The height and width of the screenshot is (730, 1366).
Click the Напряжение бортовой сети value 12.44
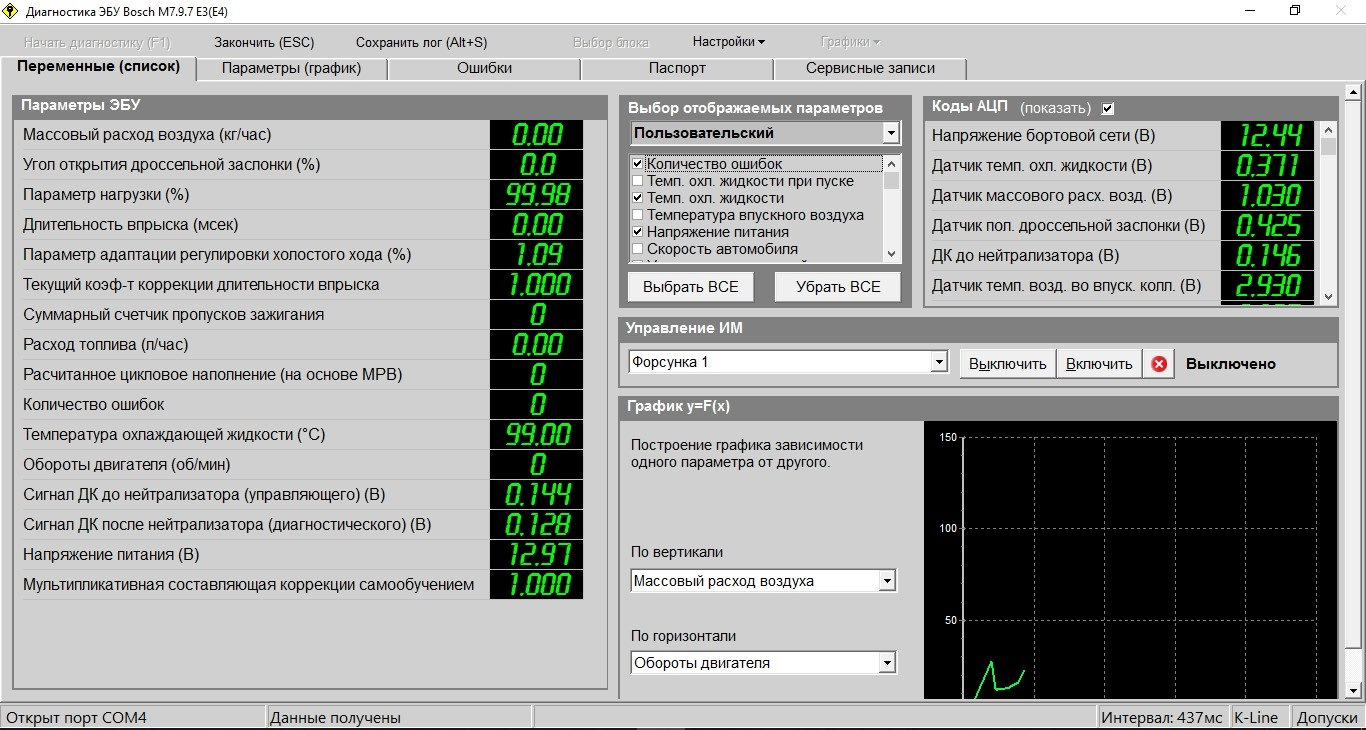pos(1267,136)
